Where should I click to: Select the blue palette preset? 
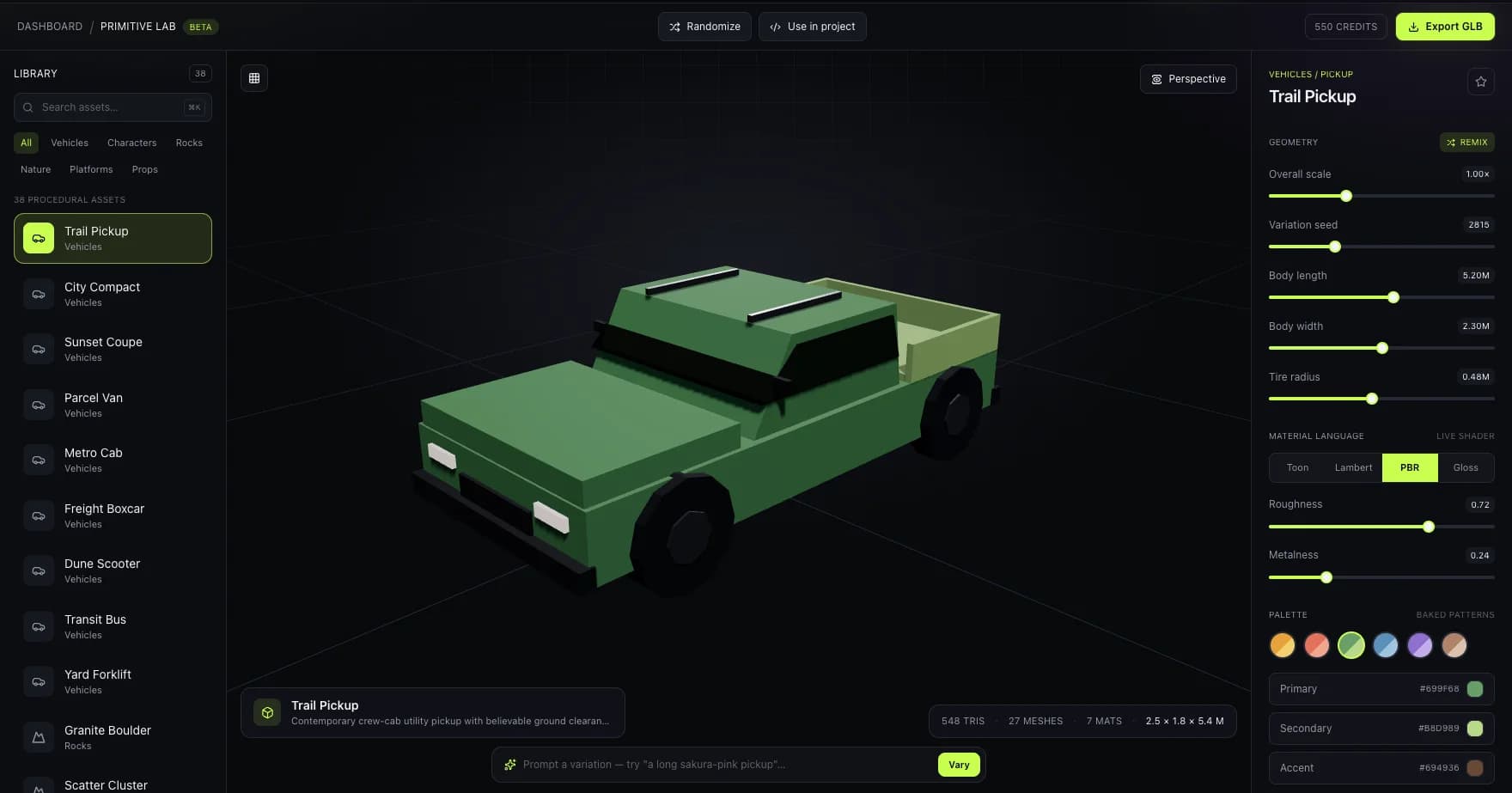tap(1386, 644)
